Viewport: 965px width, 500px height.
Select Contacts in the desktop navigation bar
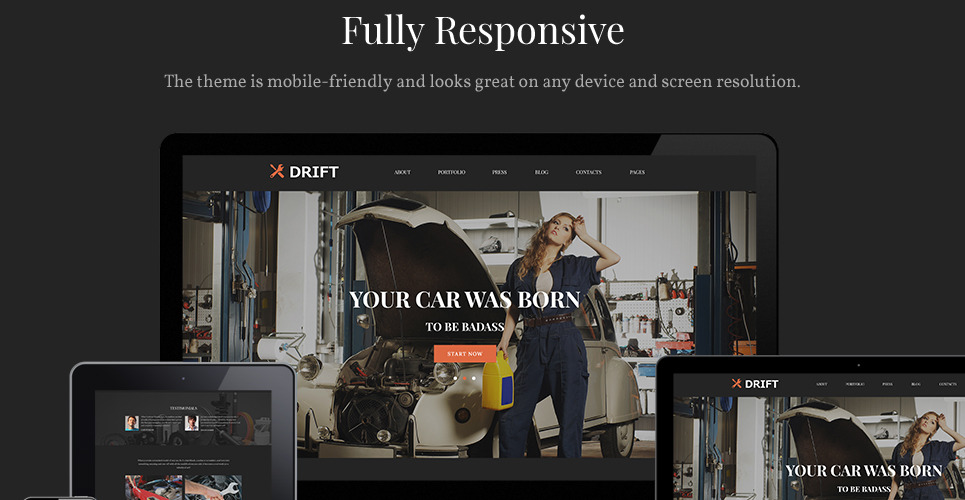point(588,172)
